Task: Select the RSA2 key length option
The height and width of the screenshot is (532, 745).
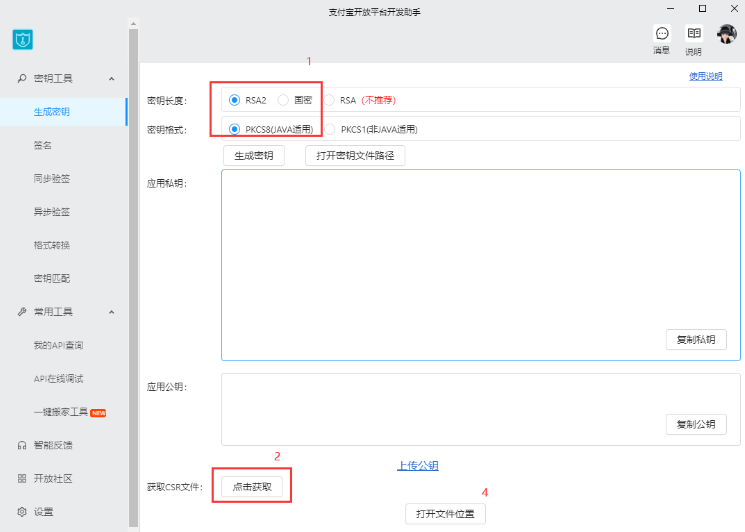Action: [234, 100]
